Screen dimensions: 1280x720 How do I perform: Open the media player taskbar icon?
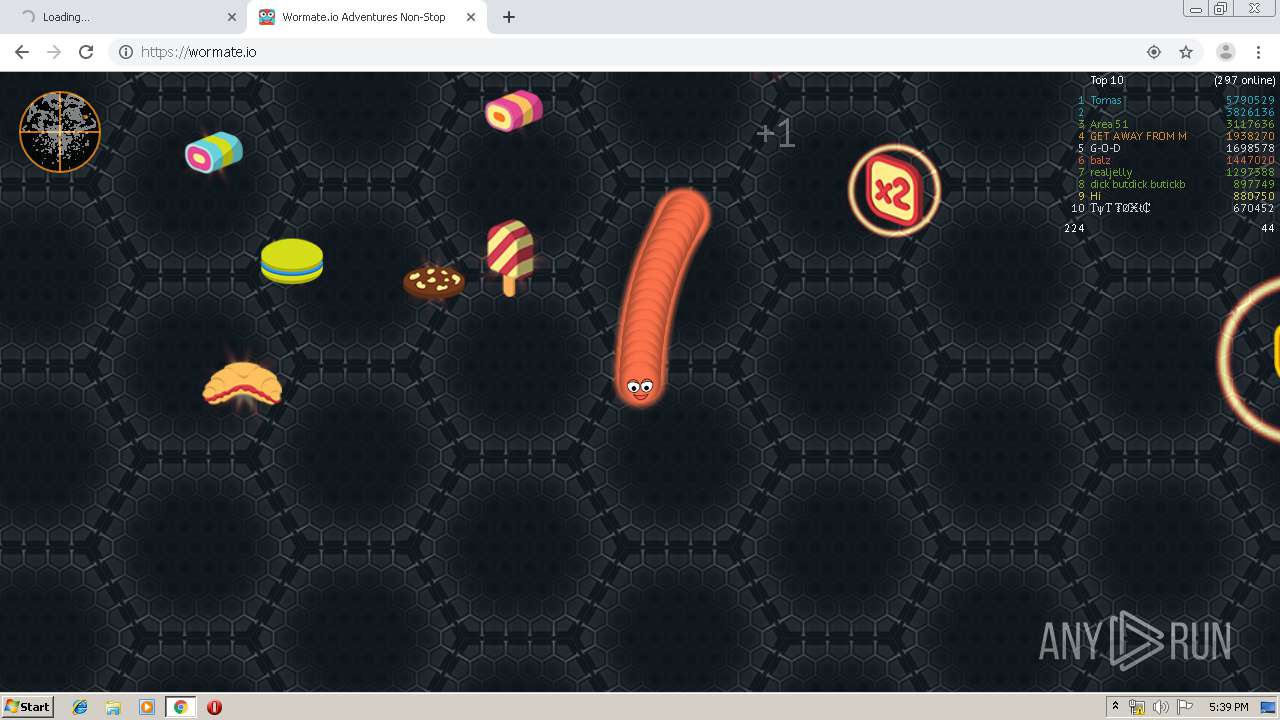(147, 707)
